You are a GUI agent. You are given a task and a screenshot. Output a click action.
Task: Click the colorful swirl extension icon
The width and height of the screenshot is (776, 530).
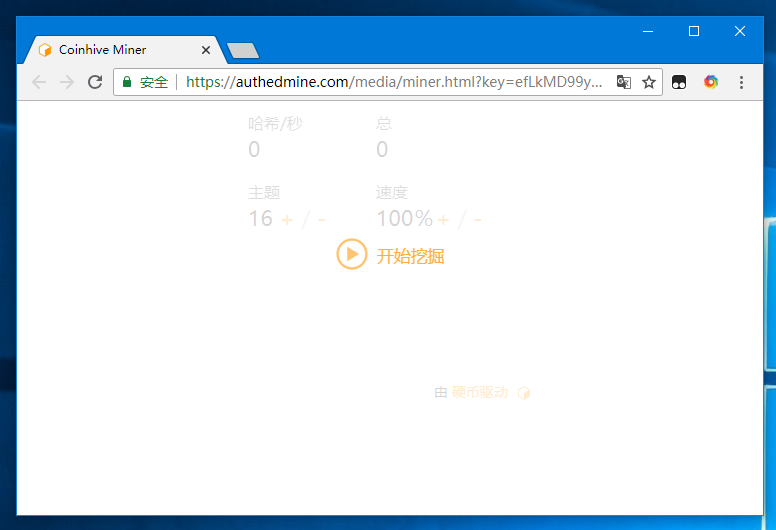710,82
